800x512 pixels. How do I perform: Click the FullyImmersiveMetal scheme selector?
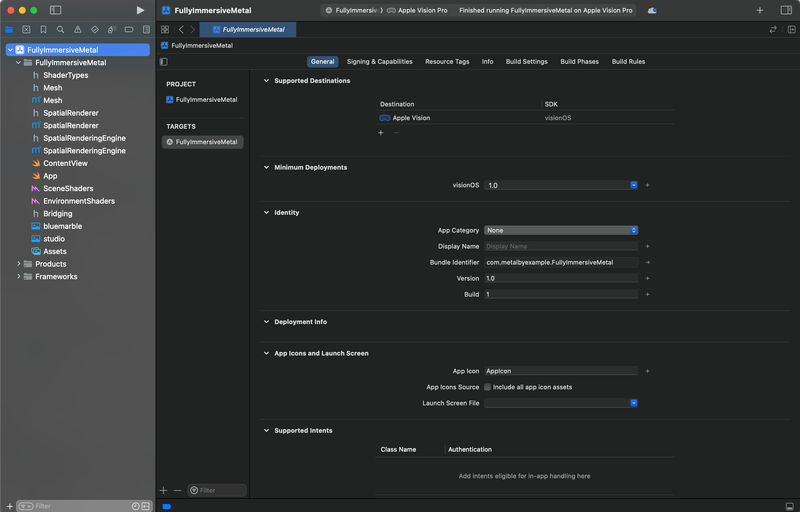pos(355,10)
